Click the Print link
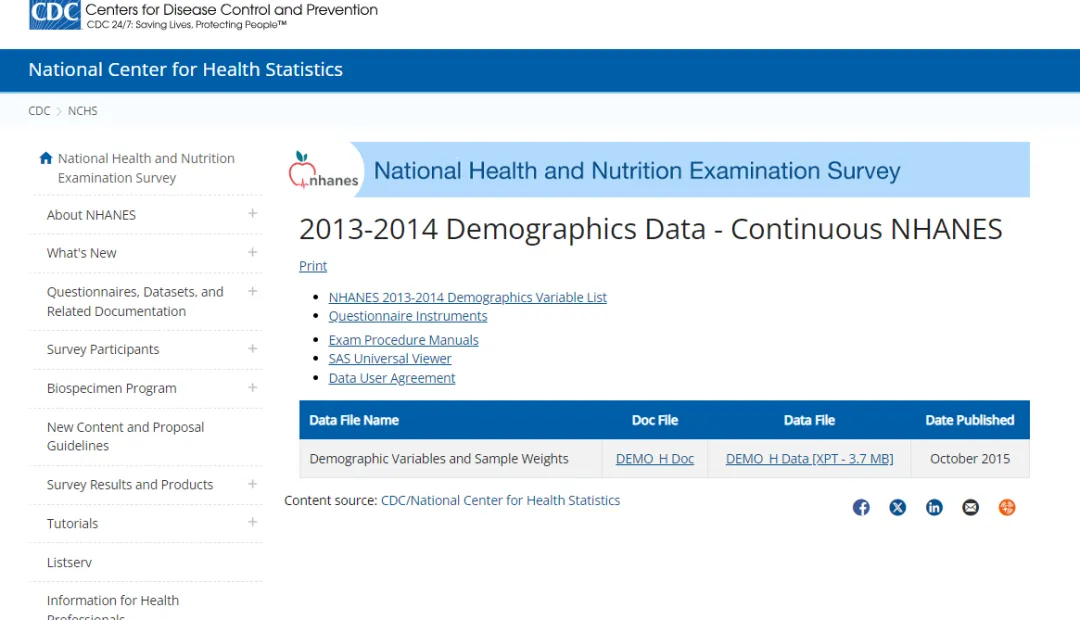 pyautogui.click(x=313, y=266)
